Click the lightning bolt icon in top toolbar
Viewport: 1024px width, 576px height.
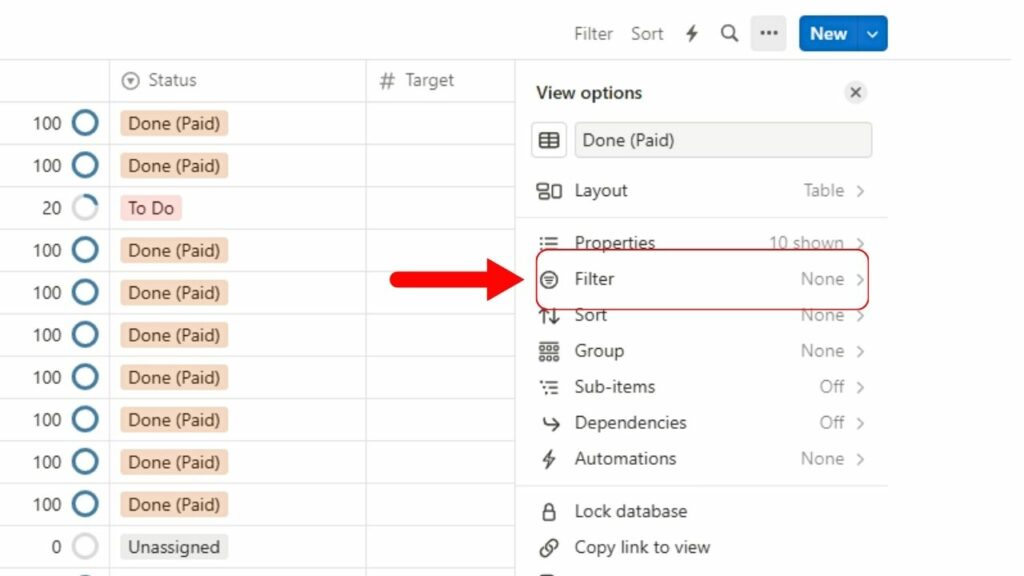pos(691,33)
